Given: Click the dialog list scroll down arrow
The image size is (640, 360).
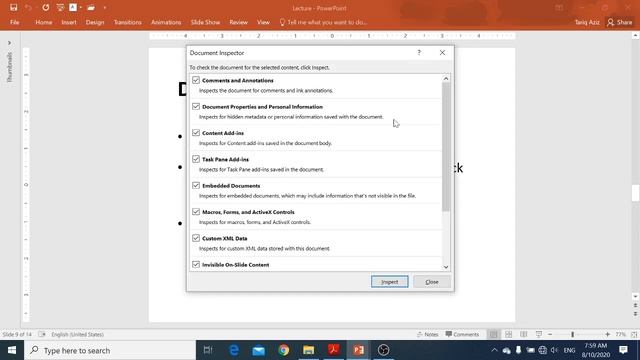Looking at the screenshot, I should pyautogui.click(x=446, y=267).
